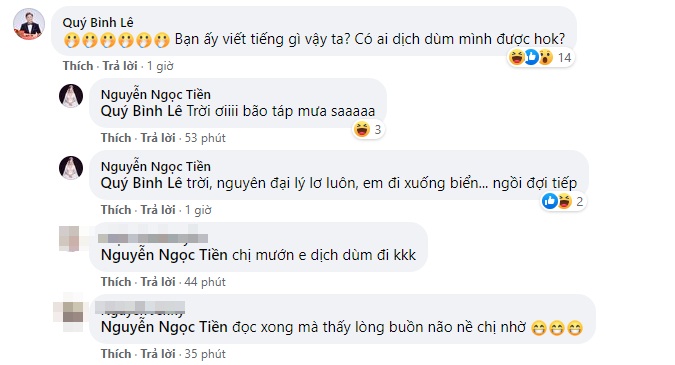
Task: Like Quý Bình Lê's comment via Thích
Action: (78, 66)
